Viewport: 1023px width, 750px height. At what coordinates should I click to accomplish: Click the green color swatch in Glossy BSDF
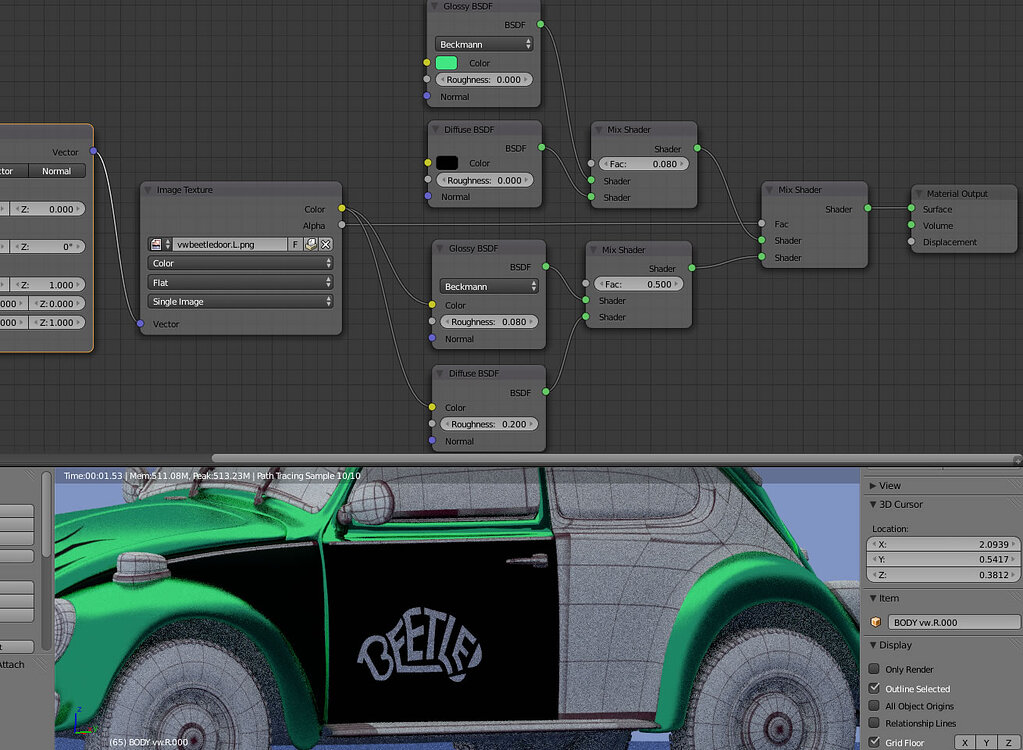click(x=446, y=63)
